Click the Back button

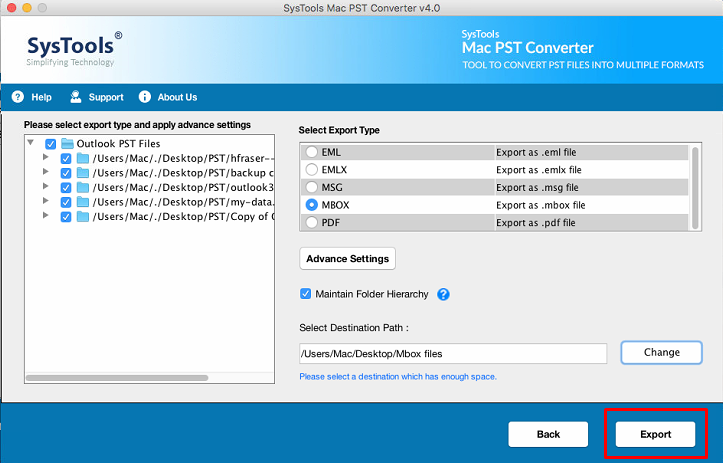tap(548, 434)
